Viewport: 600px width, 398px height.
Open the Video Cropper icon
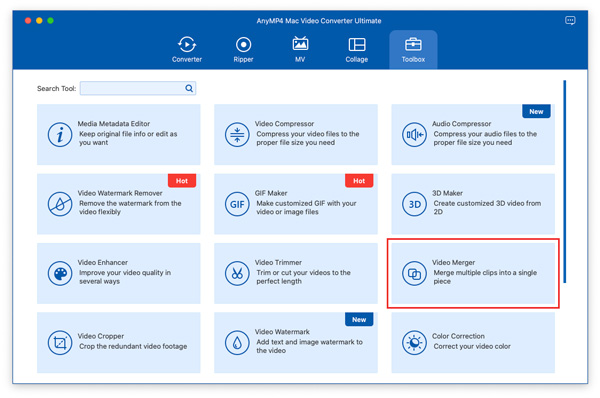coord(60,343)
